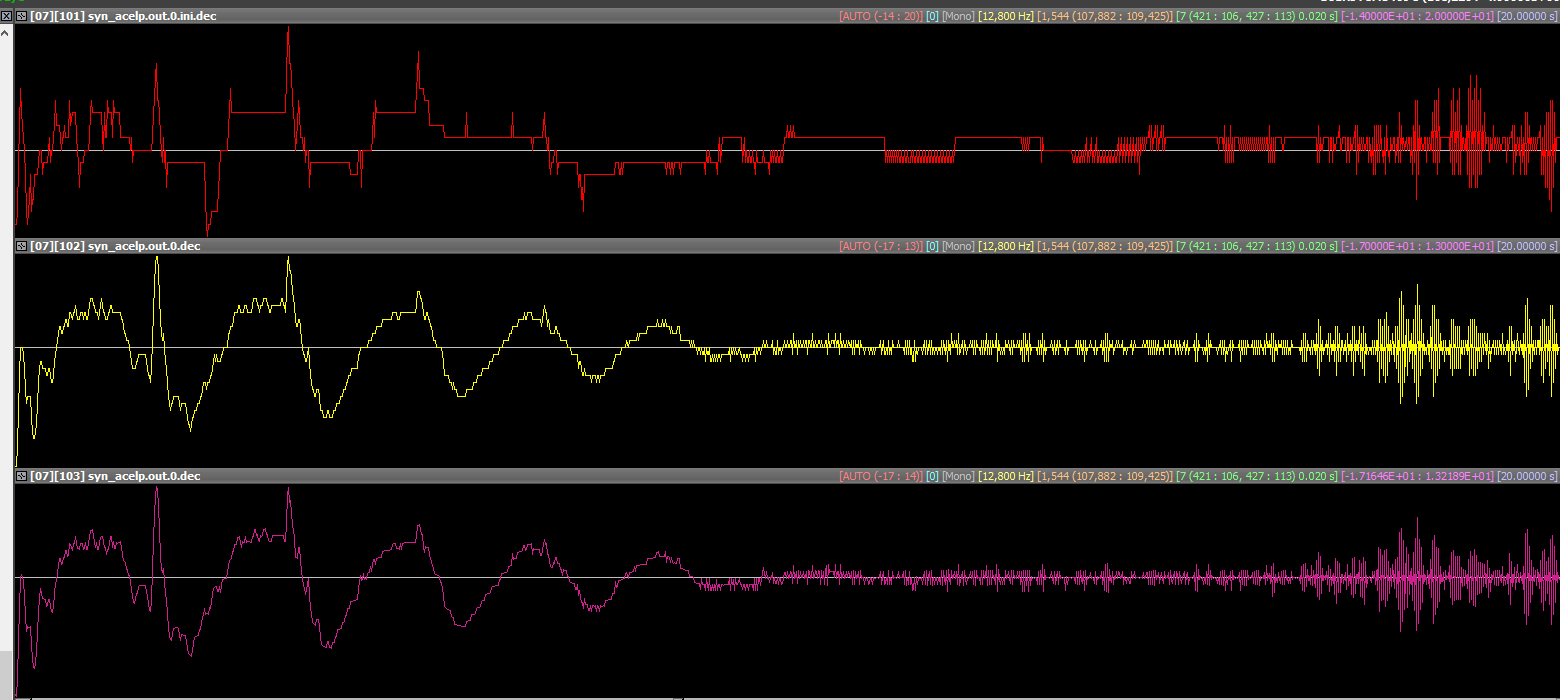
Task: Open the Mono channel option on track 101
Action: (957, 16)
